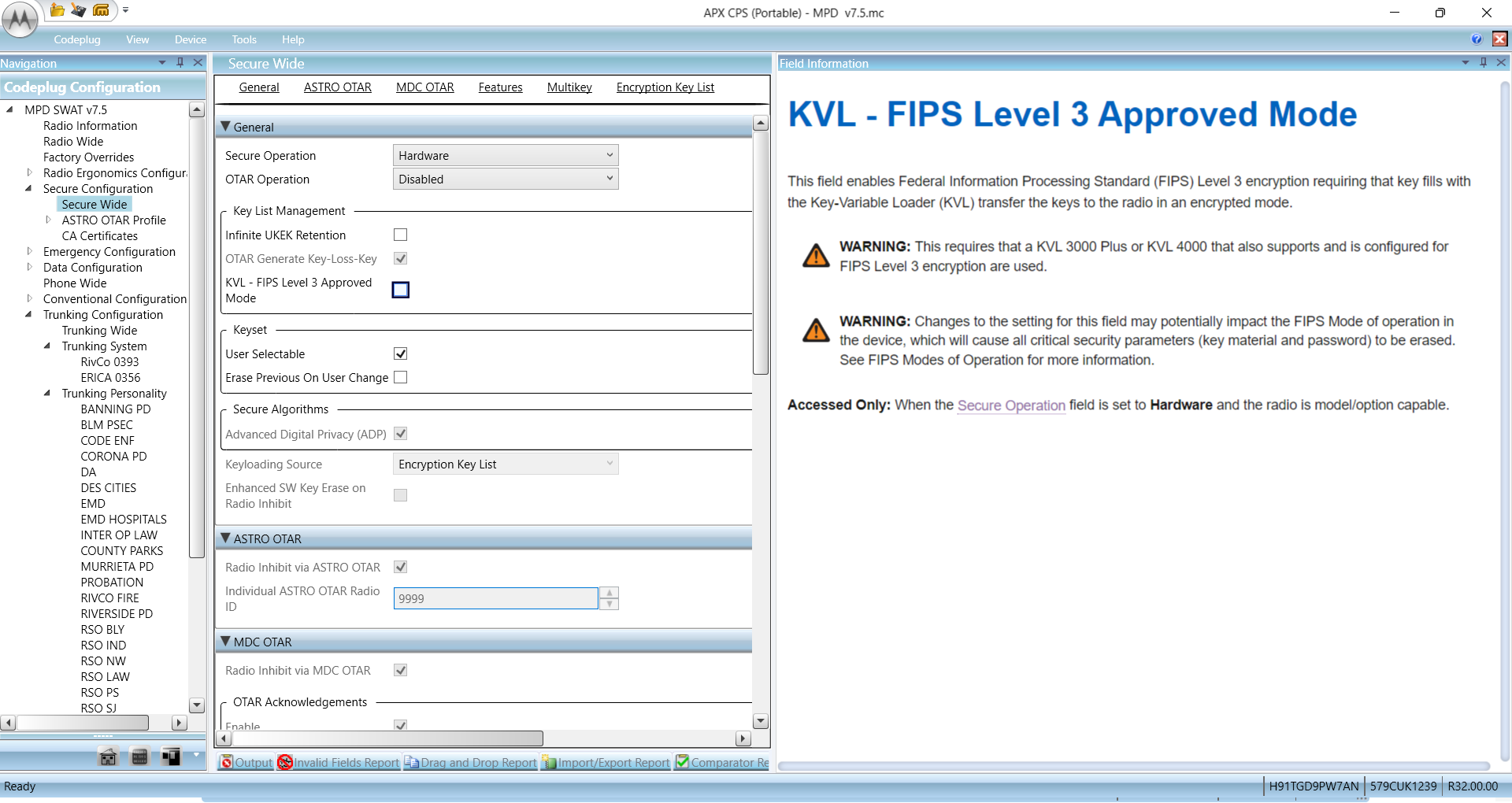
Task: Jump to the Encryption Key List link
Action: 665,87
